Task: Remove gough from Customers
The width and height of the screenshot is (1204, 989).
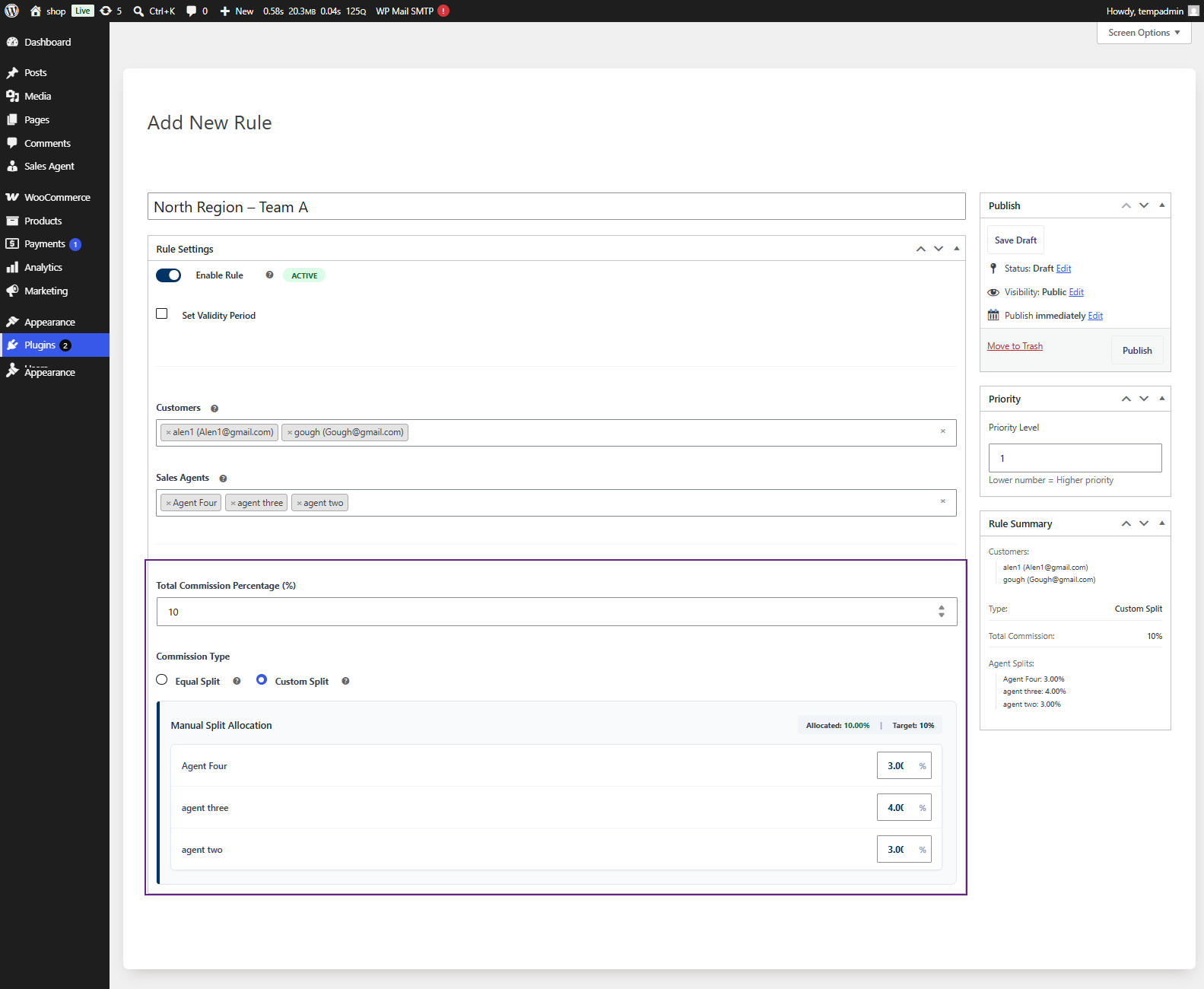Action: [290, 433]
